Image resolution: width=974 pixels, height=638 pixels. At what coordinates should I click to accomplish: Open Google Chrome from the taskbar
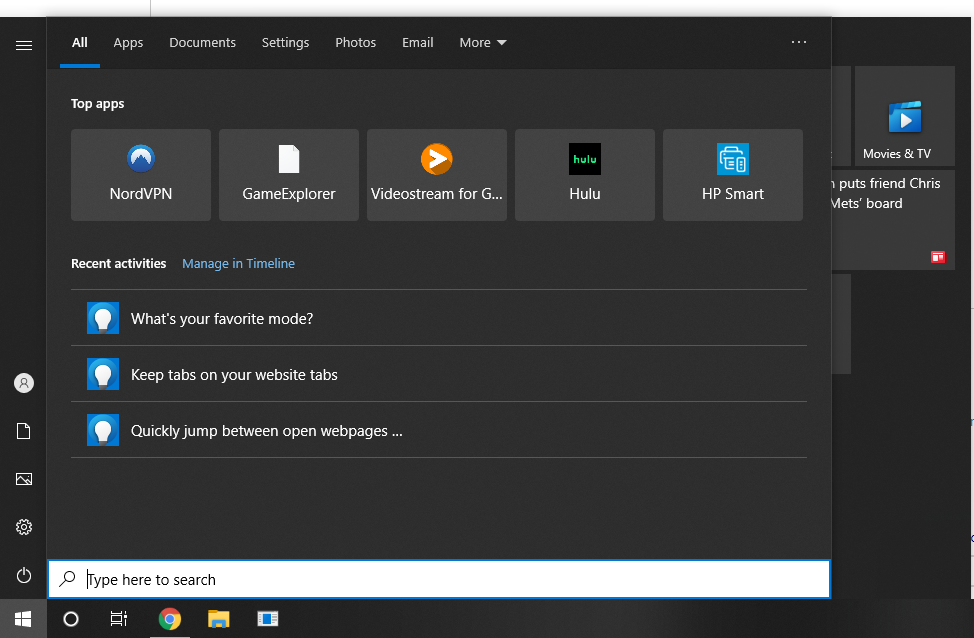pyautogui.click(x=170, y=619)
